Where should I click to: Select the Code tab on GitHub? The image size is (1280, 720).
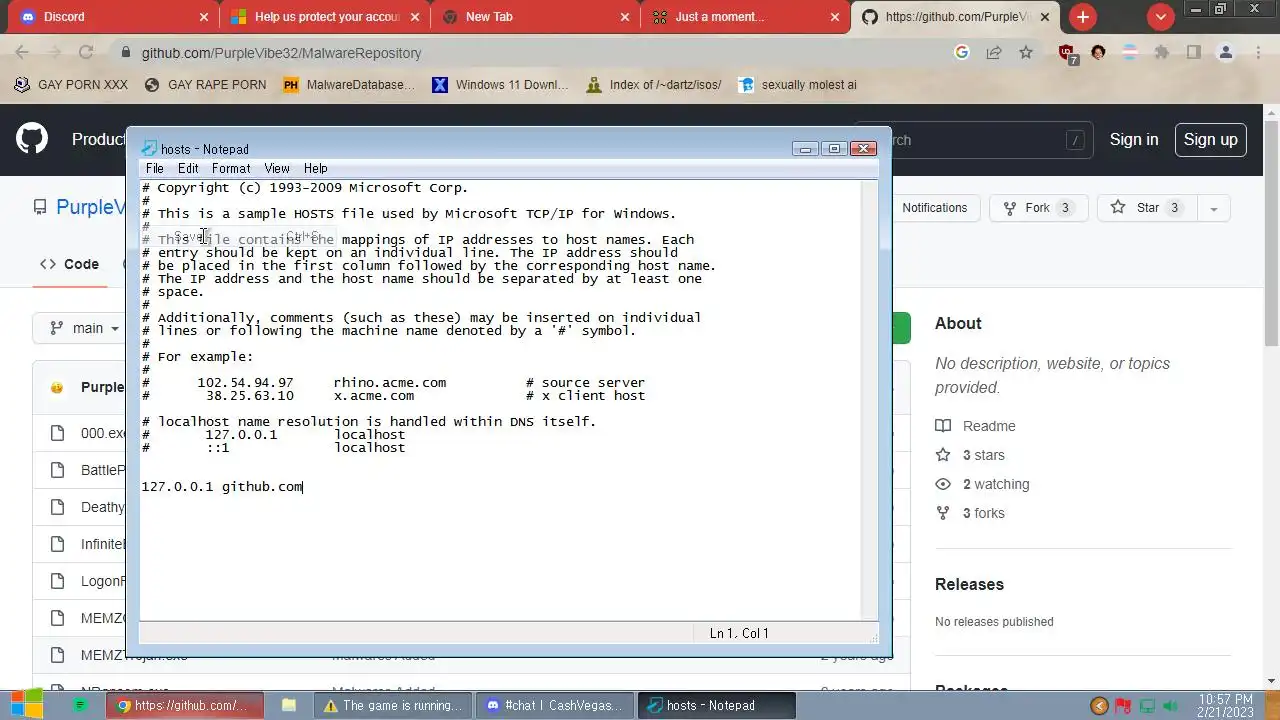tap(69, 264)
